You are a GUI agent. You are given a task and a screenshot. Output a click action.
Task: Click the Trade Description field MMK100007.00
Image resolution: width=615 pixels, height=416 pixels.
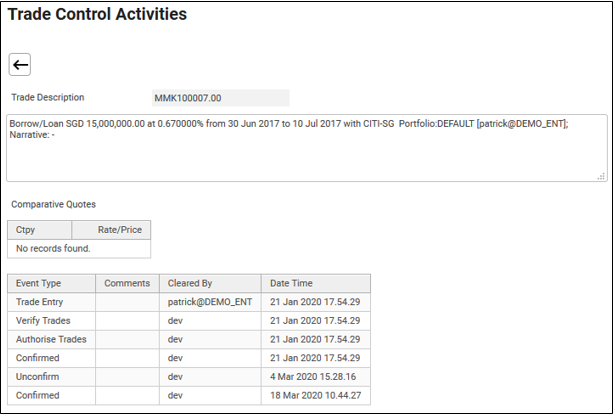point(220,98)
